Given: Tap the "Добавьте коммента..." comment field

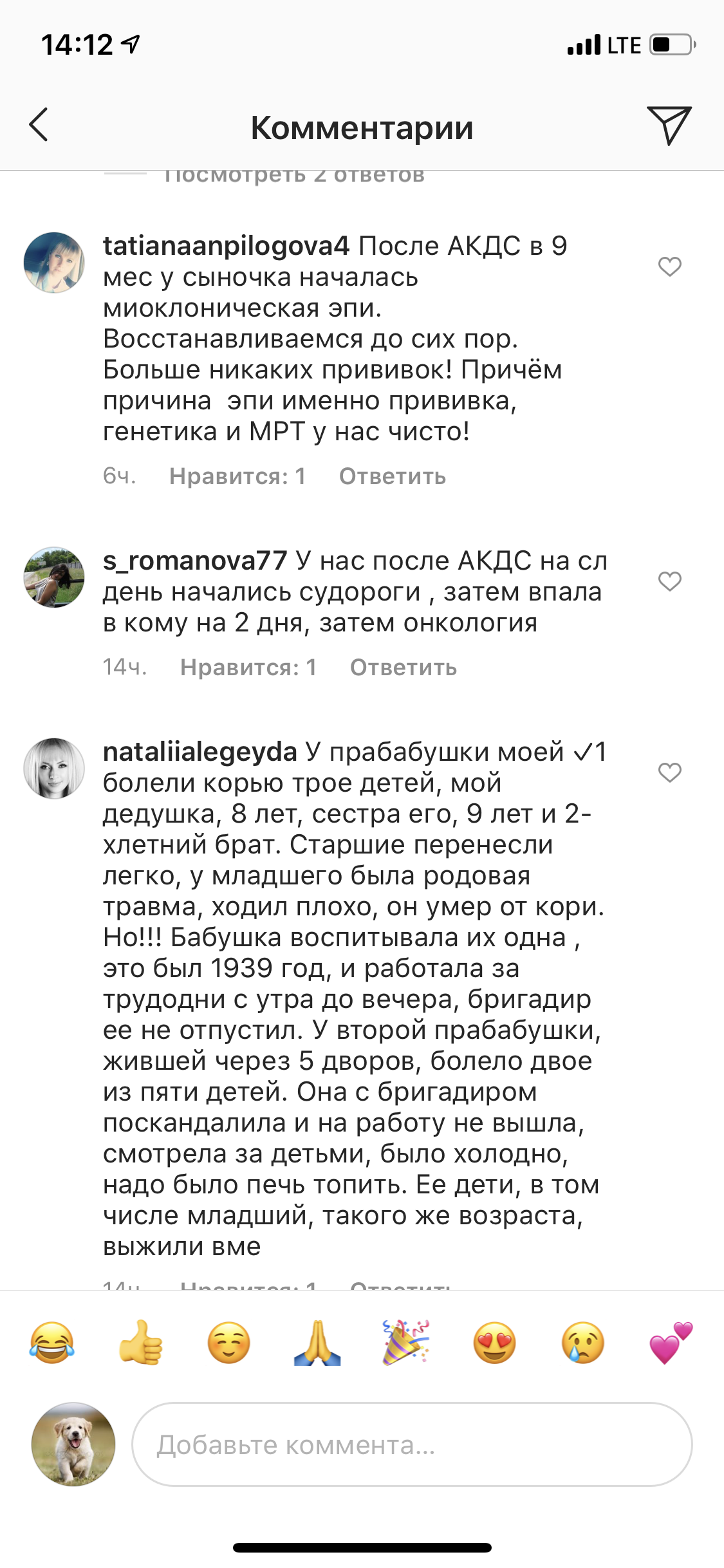Looking at the screenshot, I should click(412, 1445).
